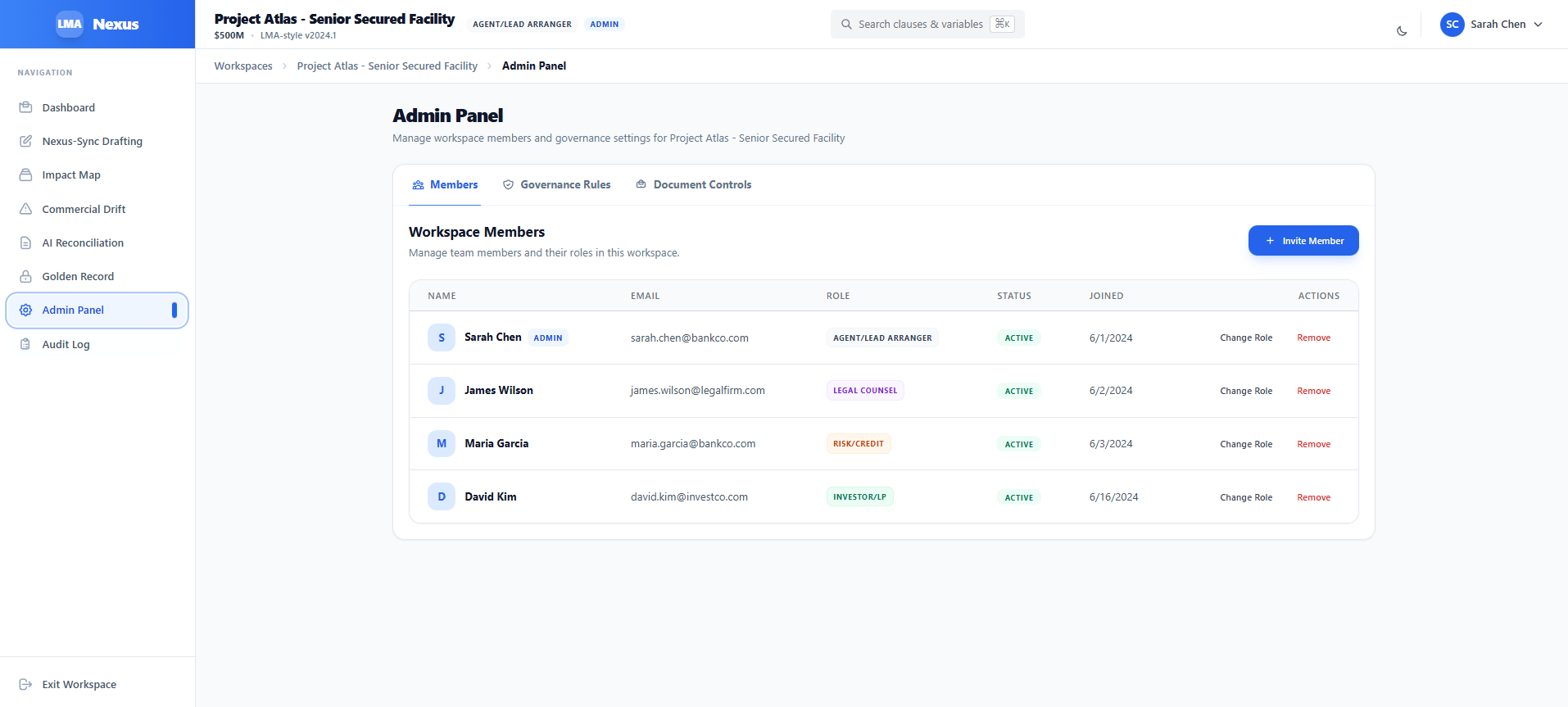The width and height of the screenshot is (1568, 707).
Task: Open the Audit Log clipboard icon
Action: [x=25, y=344]
